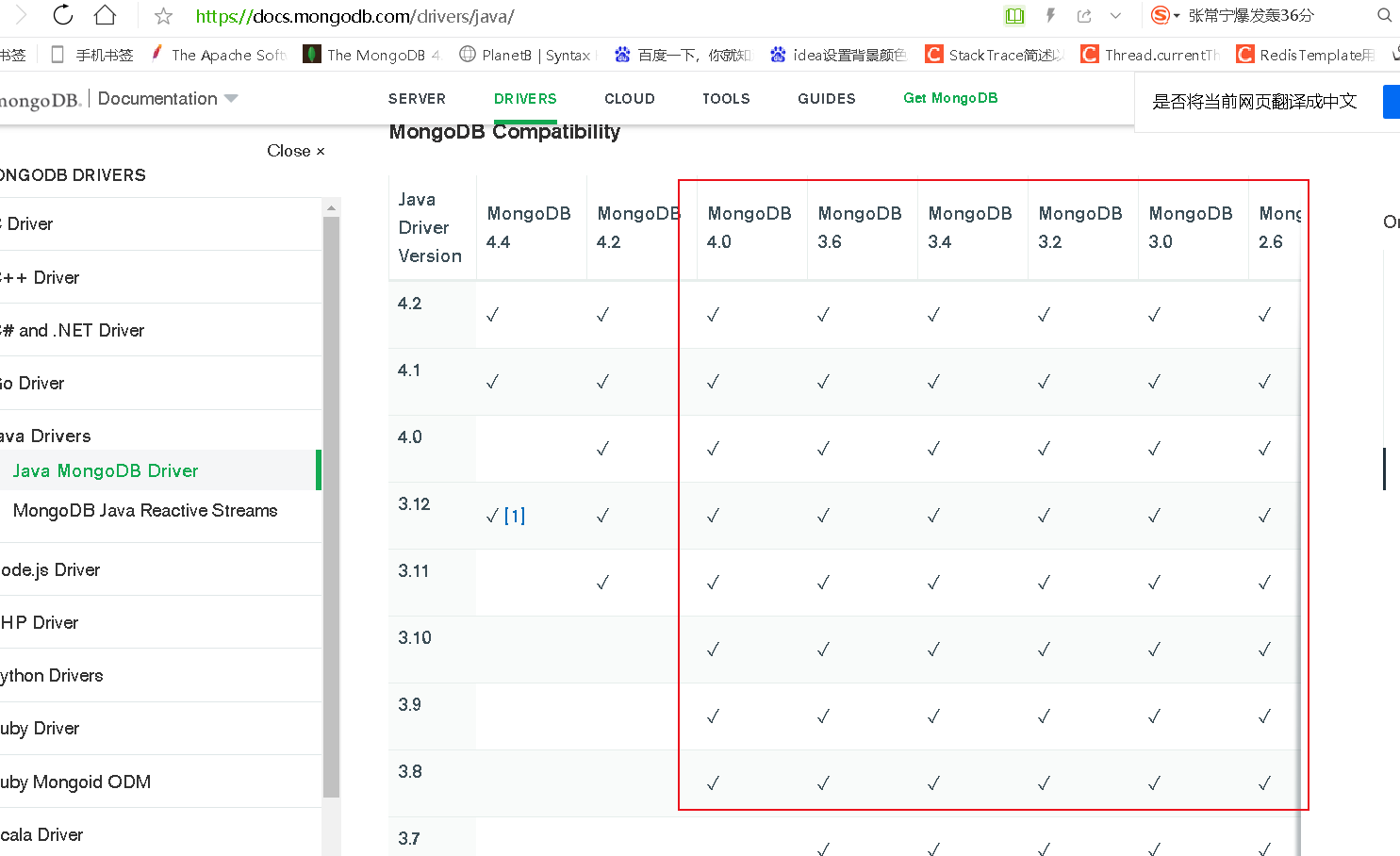Image resolution: width=1400 pixels, height=856 pixels.
Task: Open the 手机书签 mobile bookmarks item
Action: pos(92,55)
